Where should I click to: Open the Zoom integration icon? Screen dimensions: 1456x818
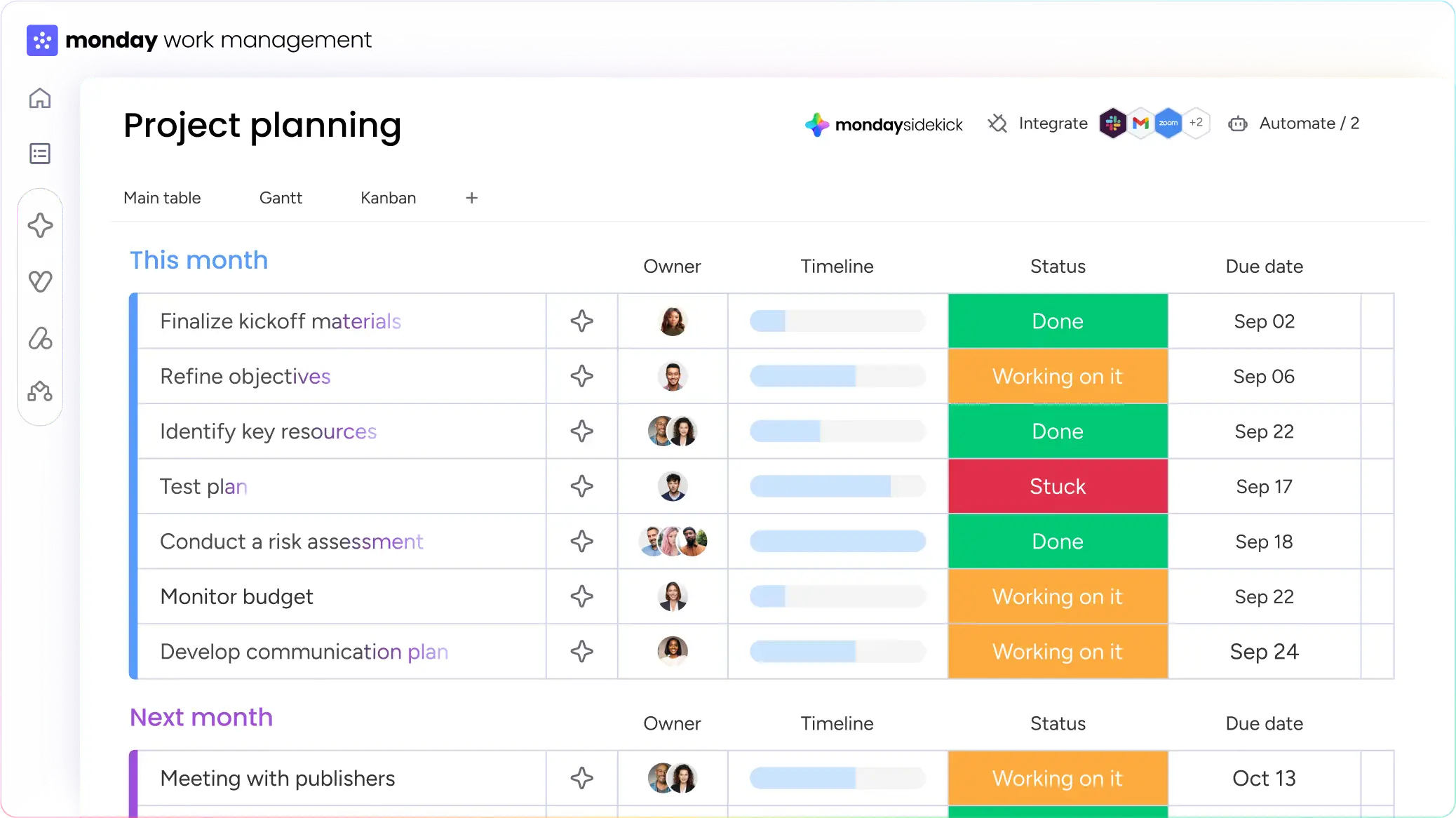pos(1168,123)
